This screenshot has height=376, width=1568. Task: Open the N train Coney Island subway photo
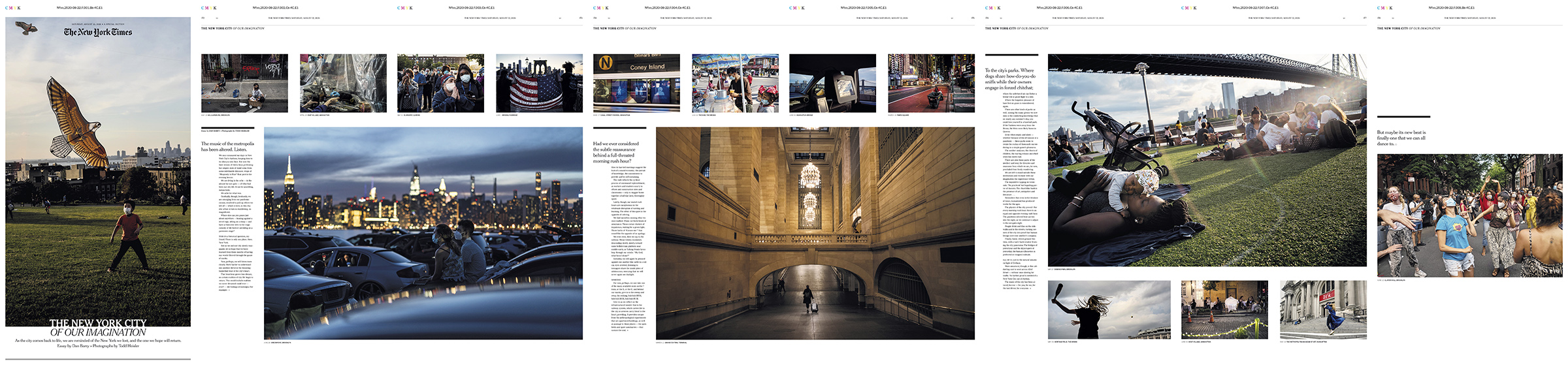click(x=636, y=83)
